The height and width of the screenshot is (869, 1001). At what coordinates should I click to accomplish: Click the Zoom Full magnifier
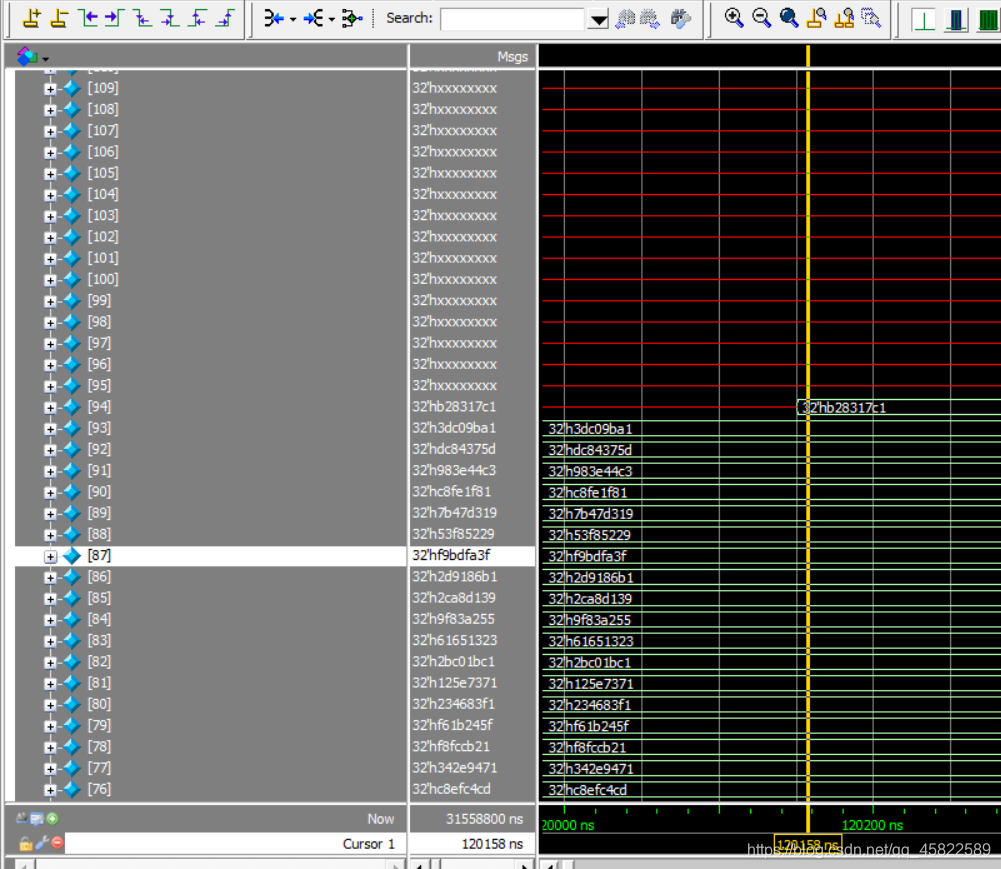pyautogui.click(x=789, y=18)
